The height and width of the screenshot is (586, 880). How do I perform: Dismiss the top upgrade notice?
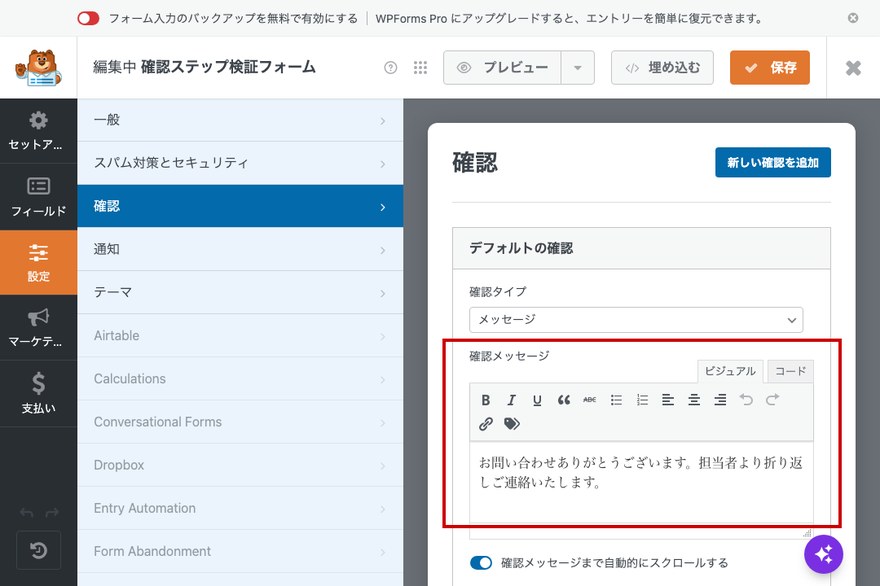pos(853,19)
